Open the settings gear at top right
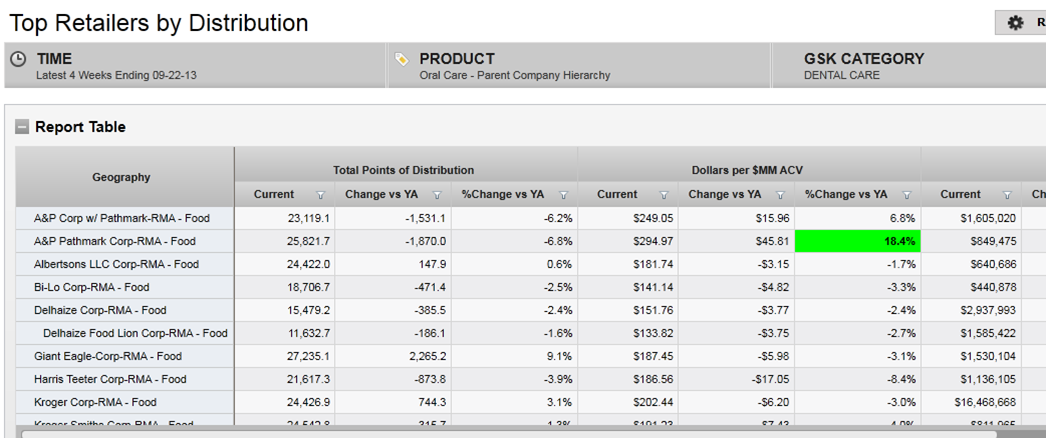 (1015, 22)
